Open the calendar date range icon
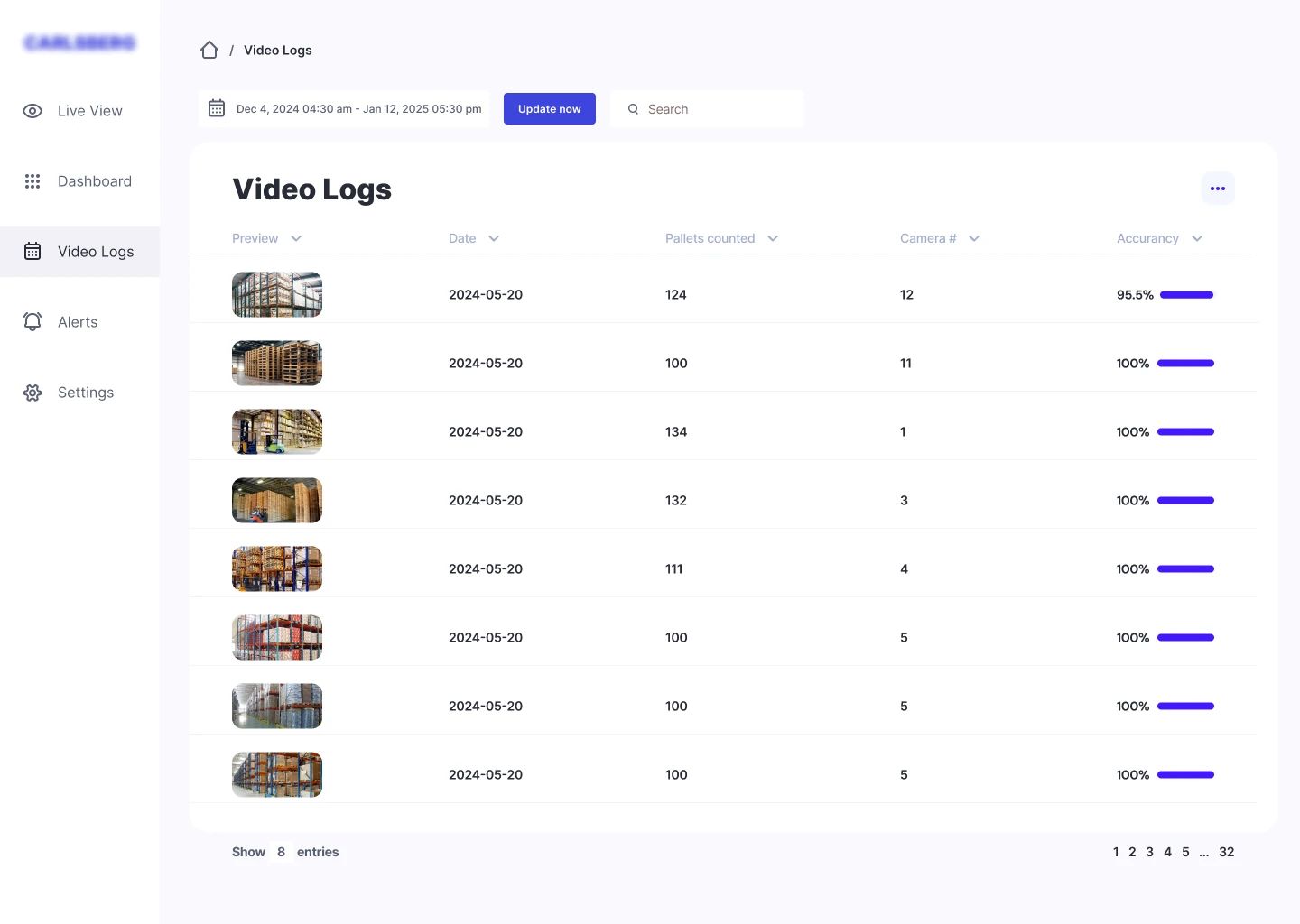This screenshot has height=924, width=1300. coord(217,108)
